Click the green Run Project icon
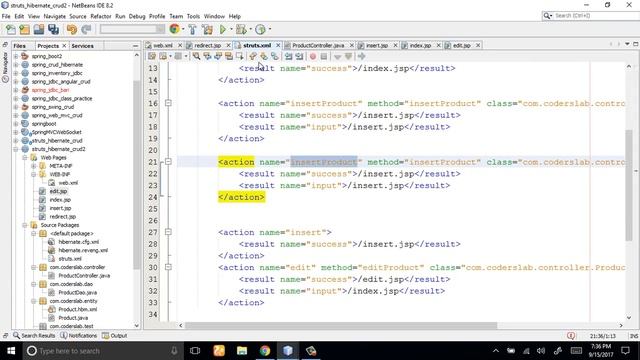 (222, 29)
